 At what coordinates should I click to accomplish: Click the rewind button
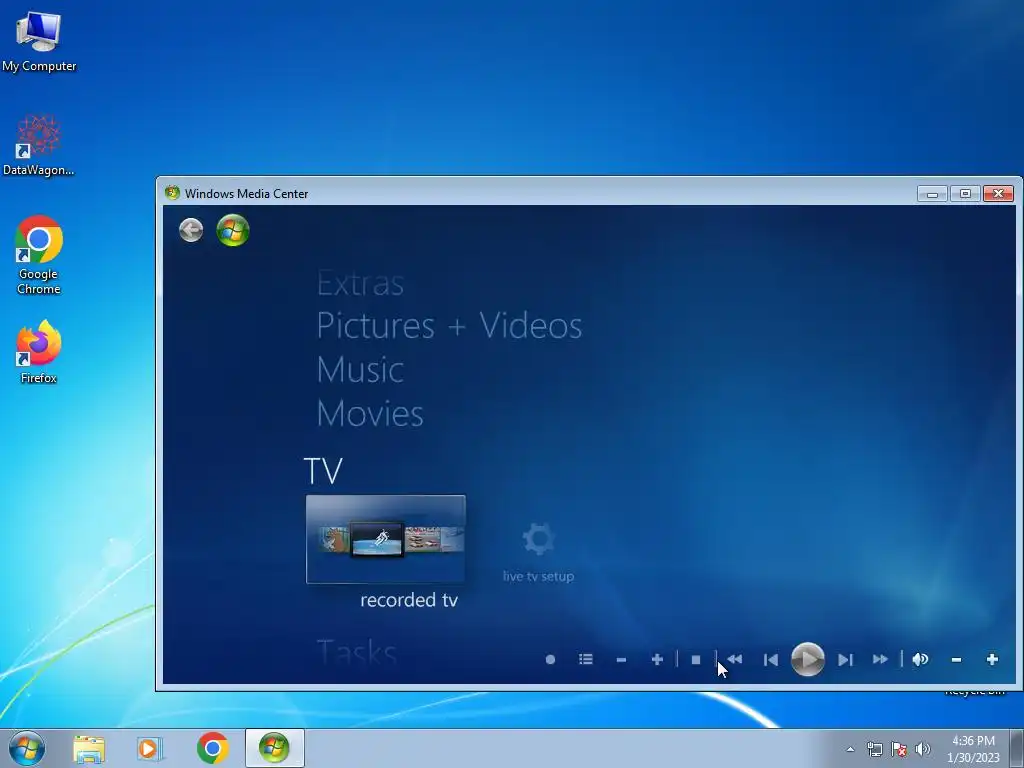pyautogui.click(x=735, y=659)
